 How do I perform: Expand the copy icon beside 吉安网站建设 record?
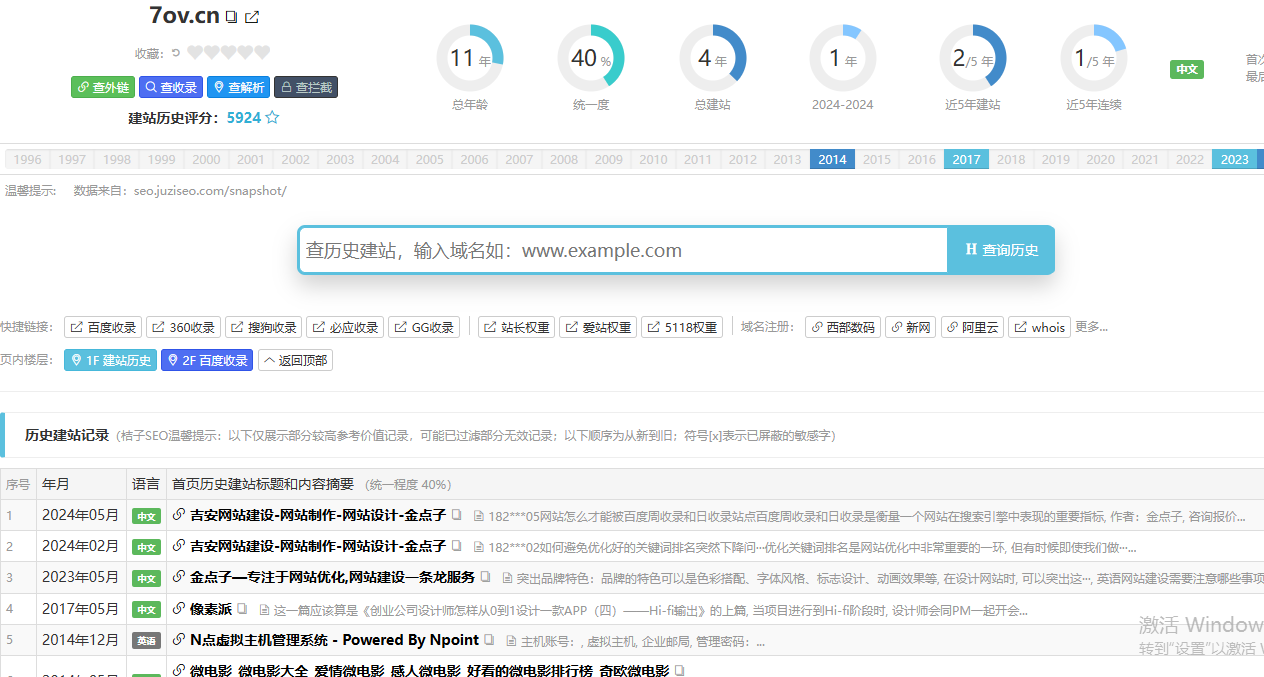[x=455, y=516]
